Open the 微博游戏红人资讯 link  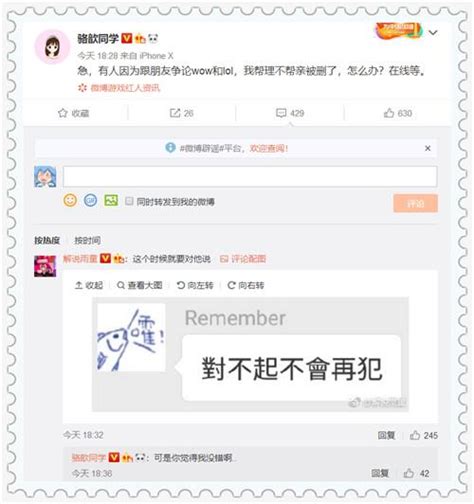125,88
